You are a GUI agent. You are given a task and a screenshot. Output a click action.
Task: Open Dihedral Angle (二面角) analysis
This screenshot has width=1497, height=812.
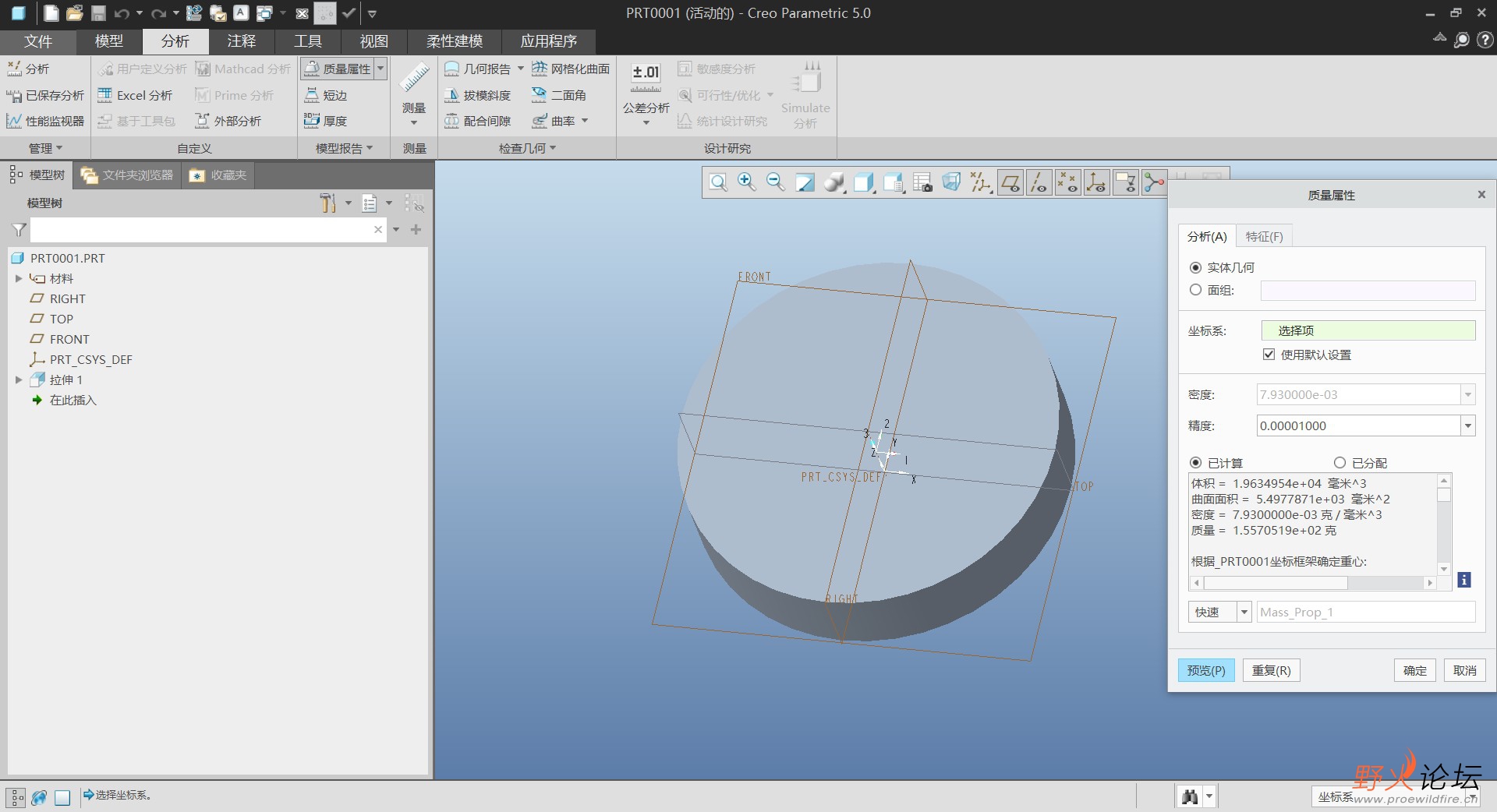point(558,95)
